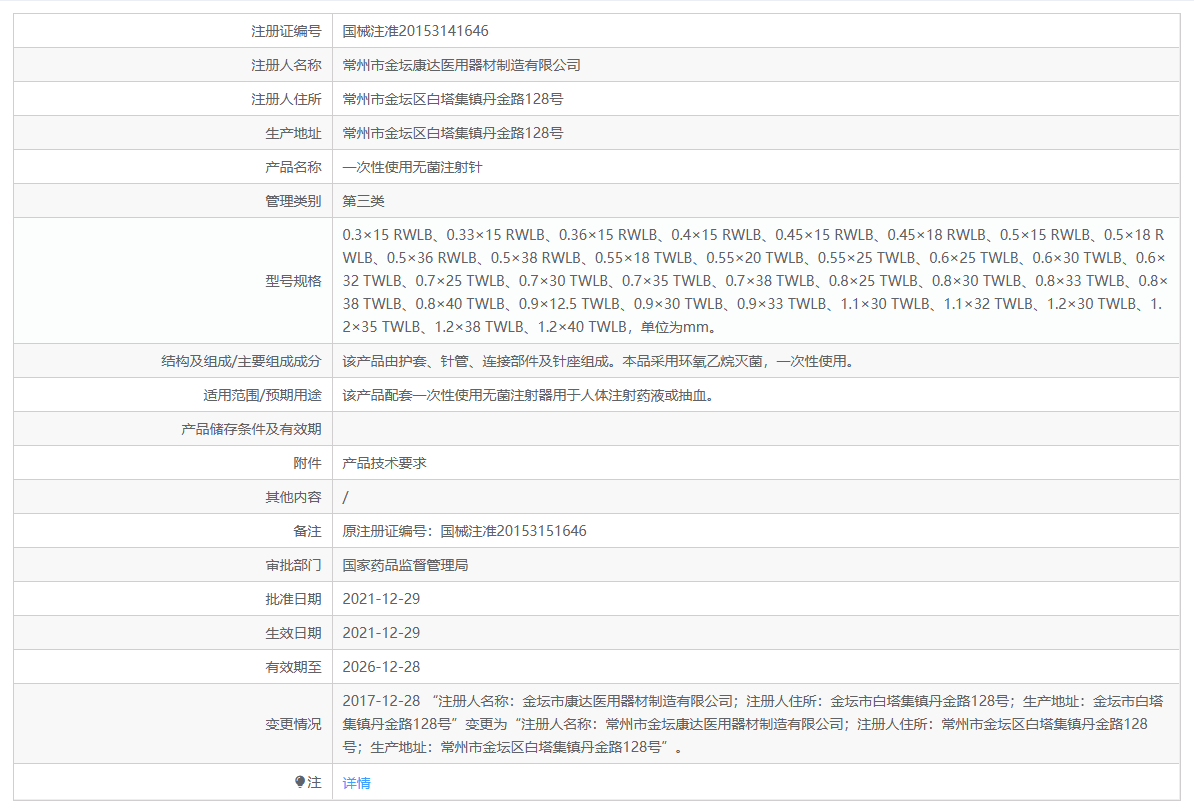This screenshot has height=811, width=1194.
Task: Click the 有效期至 label
Action: click(293, 667)
